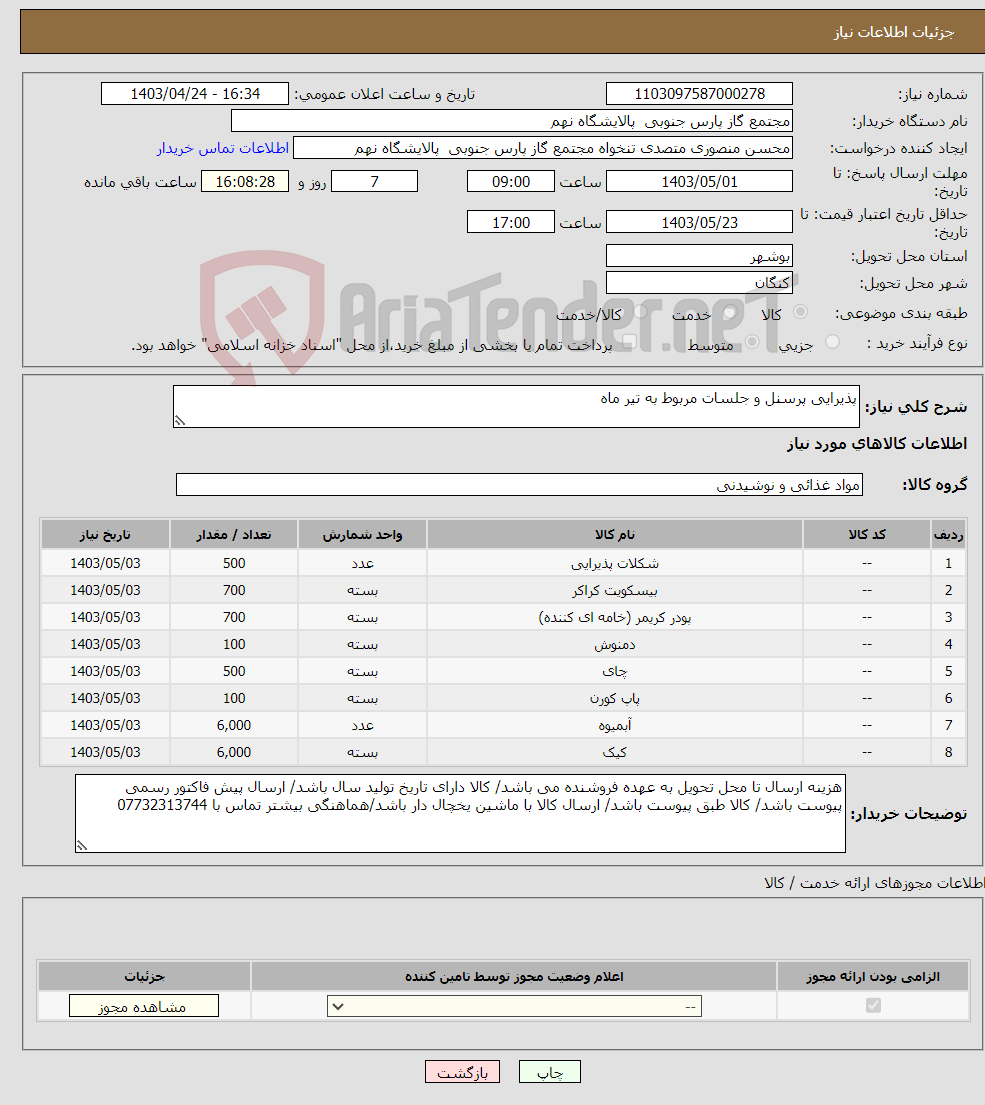The image size is (985, 1105).
Task: Open the مشاهده مجوز button
Action: click(144, 1006)
